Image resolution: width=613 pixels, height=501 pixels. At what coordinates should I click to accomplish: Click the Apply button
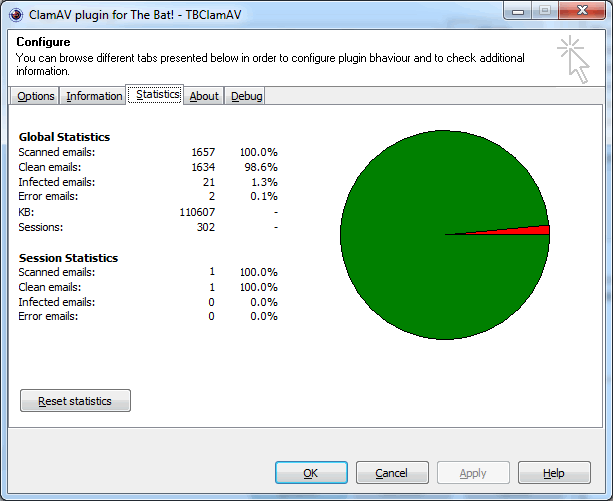pos(473,473)
